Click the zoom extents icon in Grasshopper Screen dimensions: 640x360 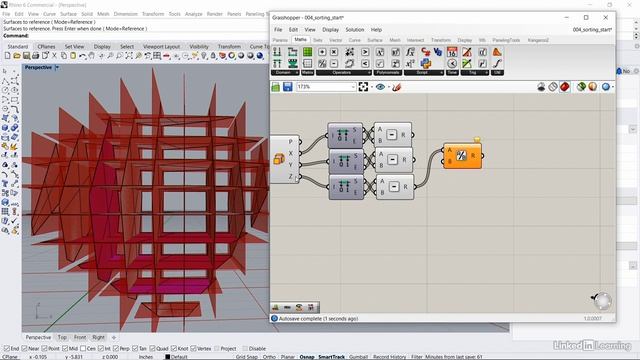coord(363,87)
